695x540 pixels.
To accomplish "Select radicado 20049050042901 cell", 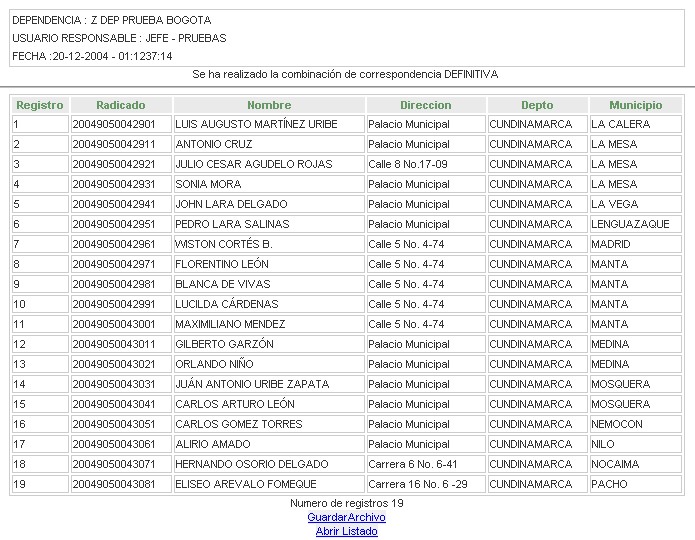I will (x=121, y=124).
